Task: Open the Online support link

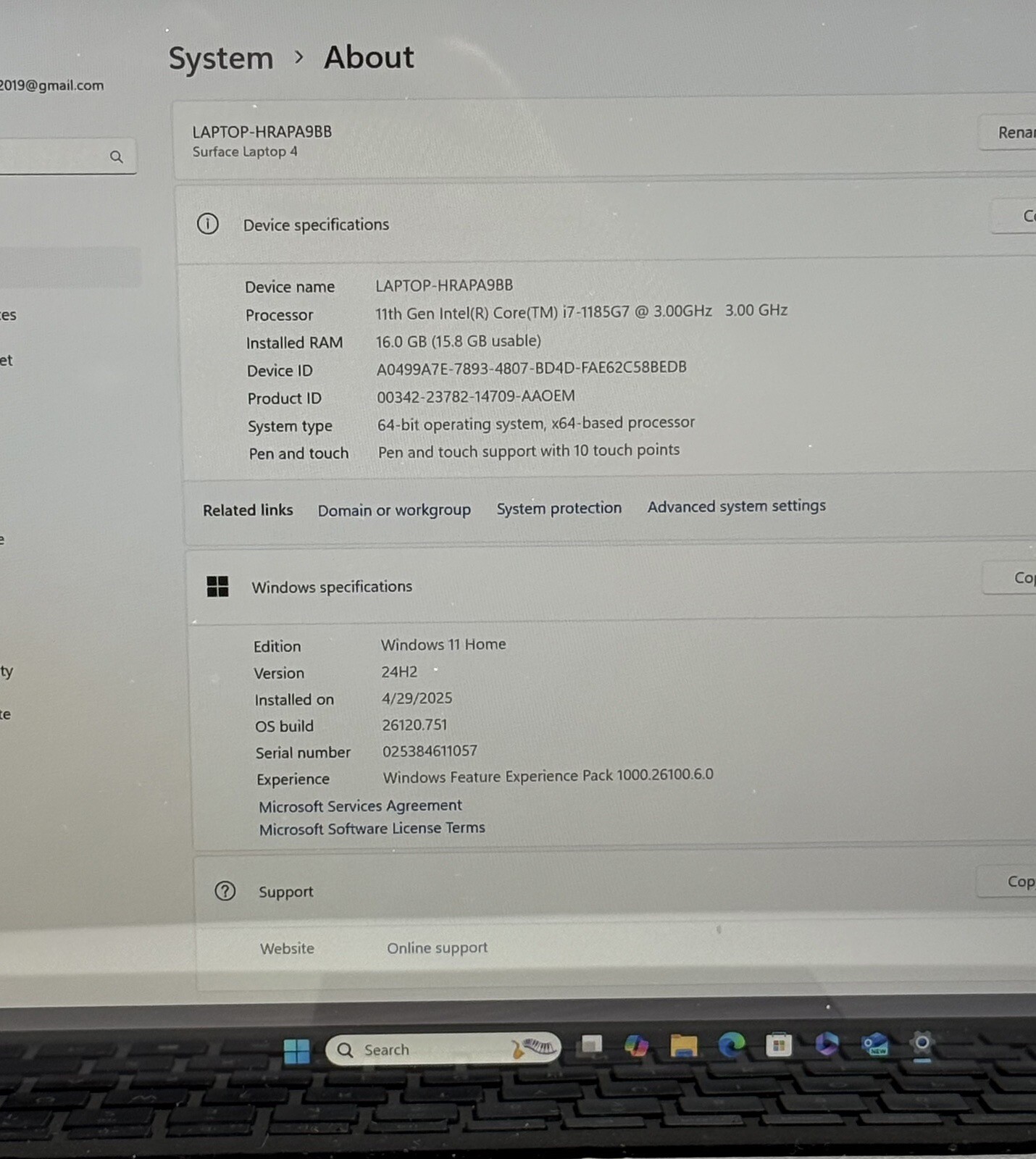Action: point(437,947)
